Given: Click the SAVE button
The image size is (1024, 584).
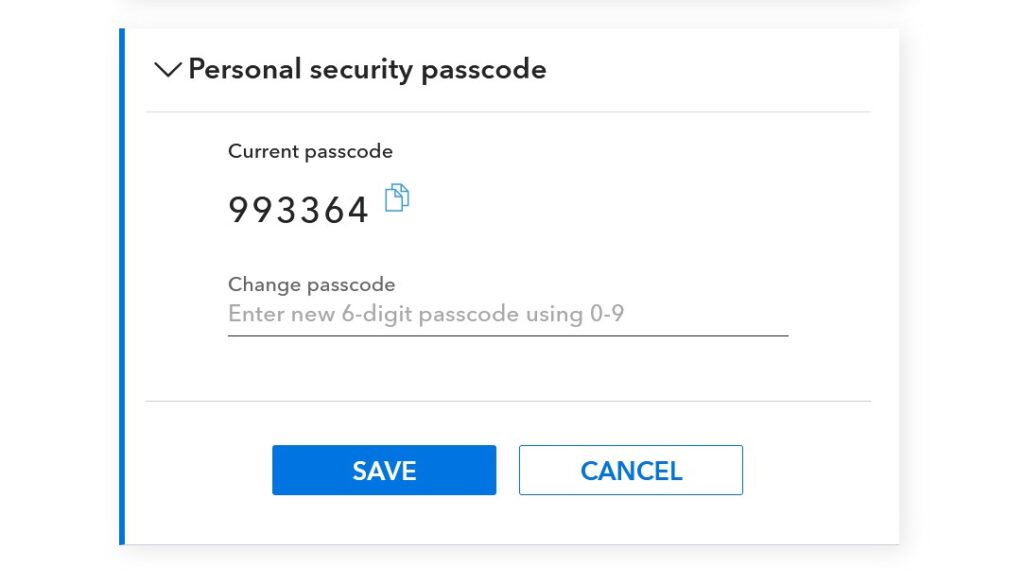Looking at the screenshot, I should click(x=384, y=470).
